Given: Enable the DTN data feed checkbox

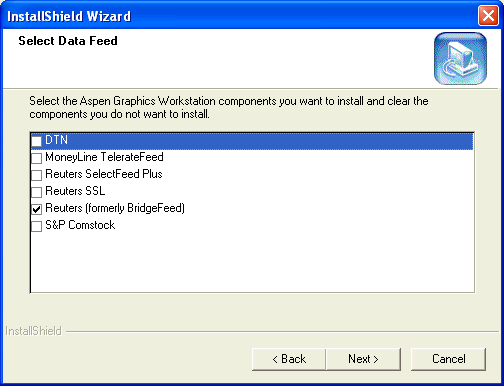Looking at the screenshot, I should (x=36, y=141).
